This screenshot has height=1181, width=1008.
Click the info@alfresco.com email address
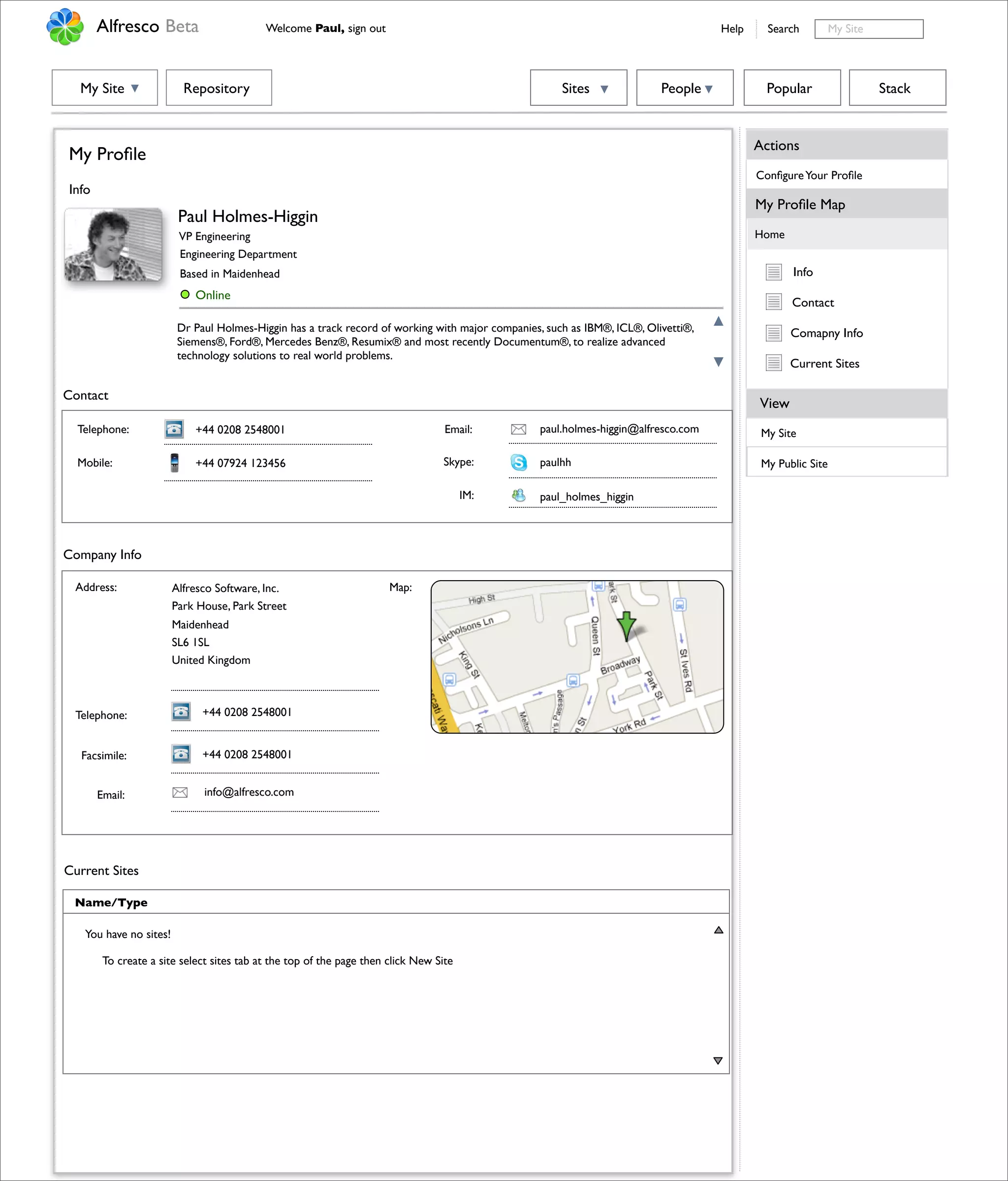pyautogui.click(x=249, y=792)
